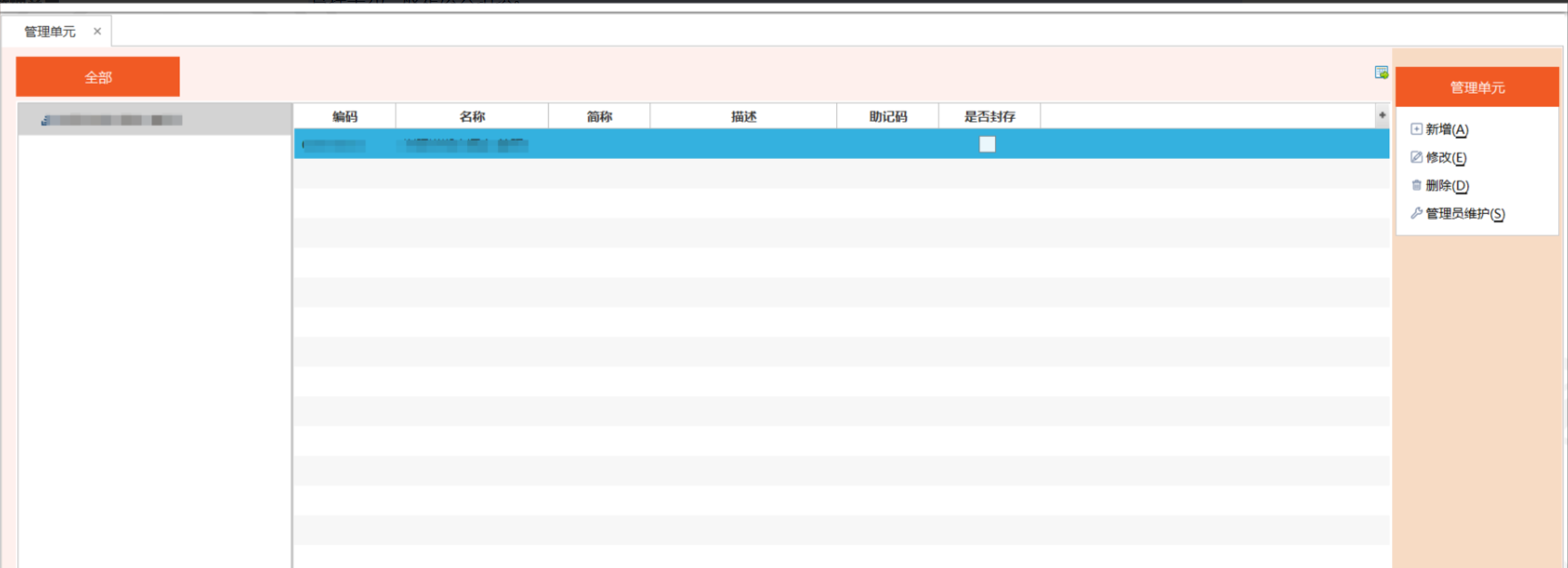Click the plus icon at table header's right end
The width and height of the screenshot is (1568, 568).
click(1382, 115)
